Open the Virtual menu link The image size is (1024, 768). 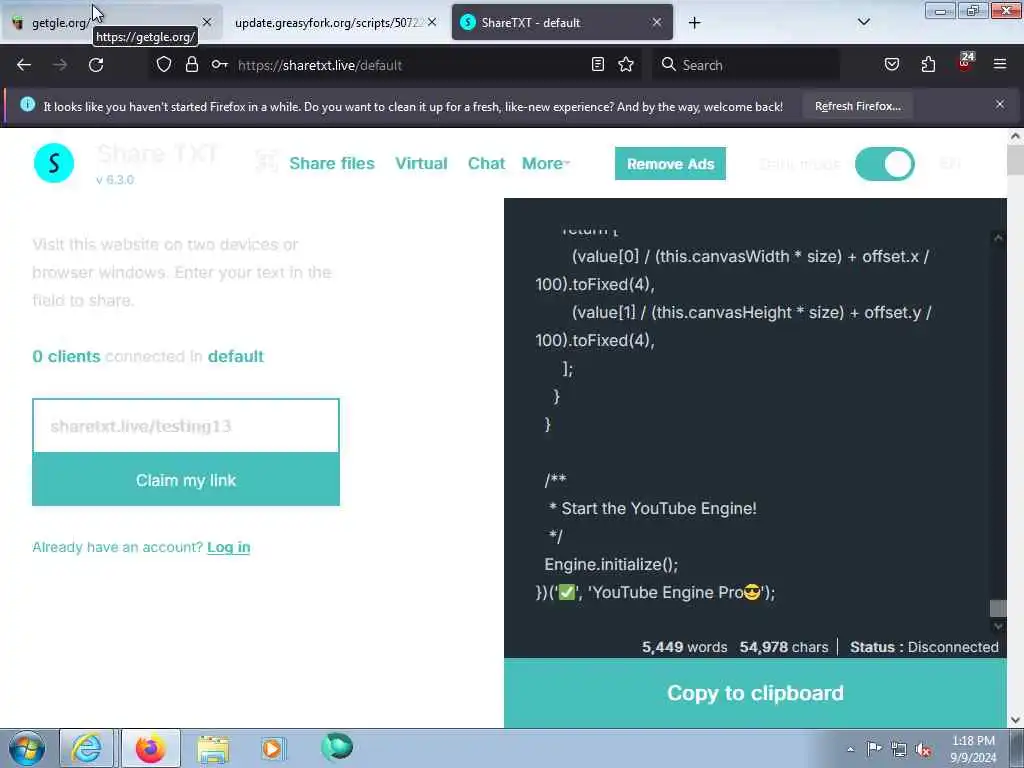(421, 163)
